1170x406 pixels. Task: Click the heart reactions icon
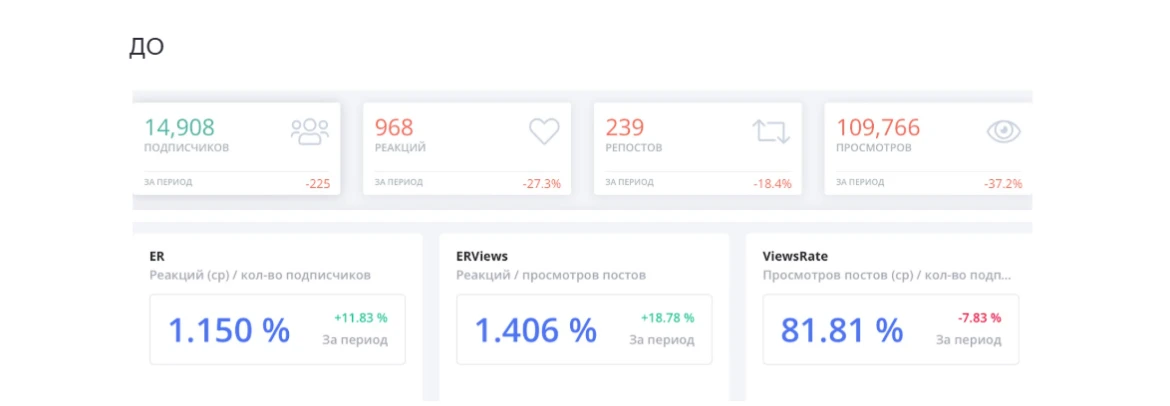[x=543, y=131]
